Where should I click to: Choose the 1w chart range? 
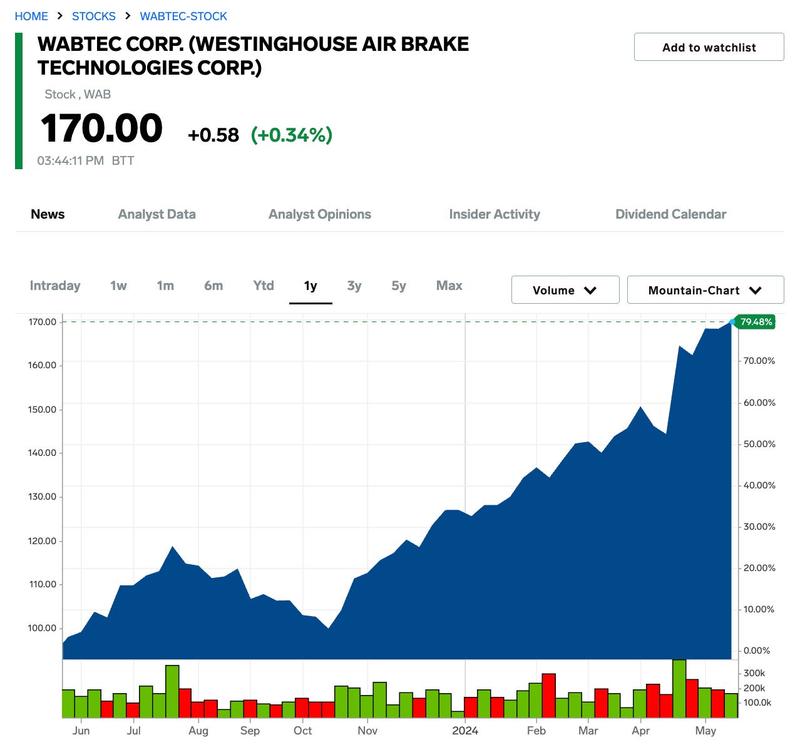click(118, 286)
